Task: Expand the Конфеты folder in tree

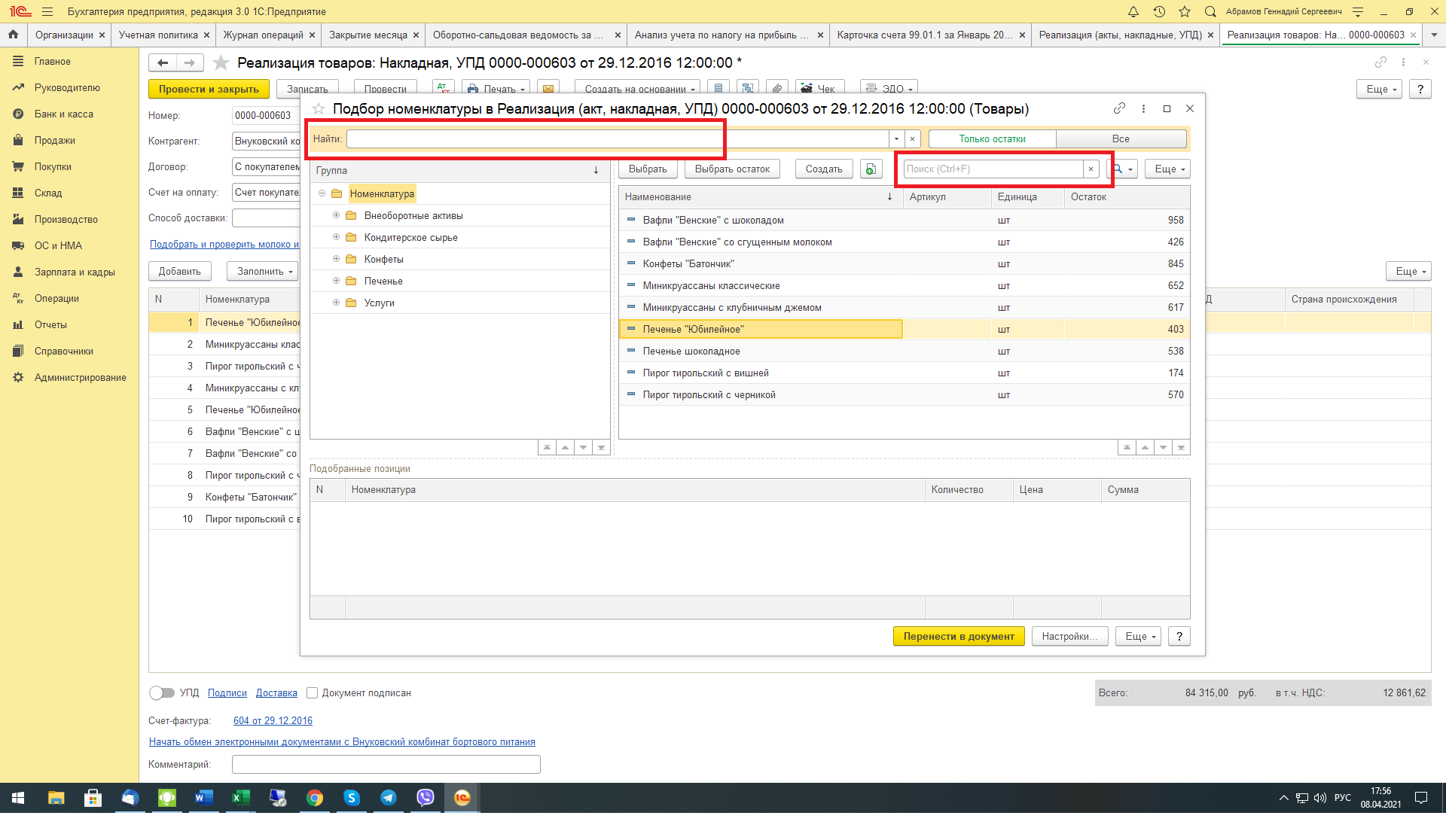Action: coord(336,259)
